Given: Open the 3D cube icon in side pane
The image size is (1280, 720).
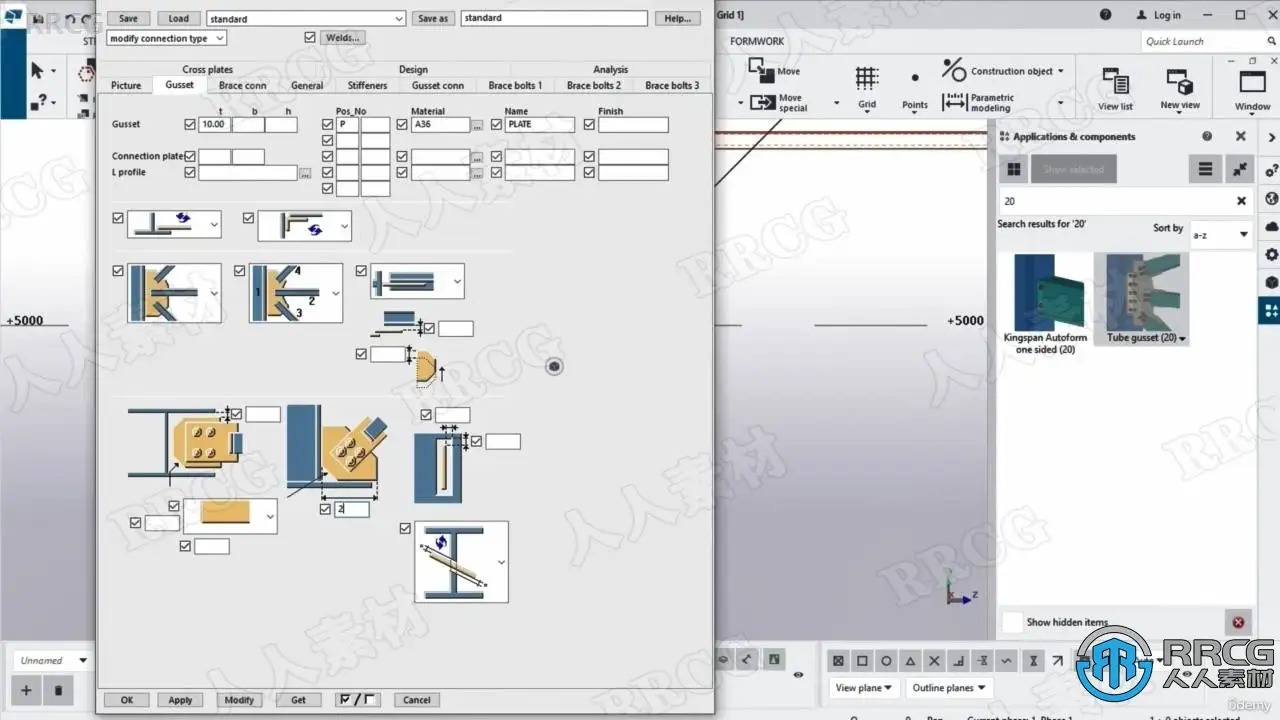Looking at the screenshot, I should 1271,283.
